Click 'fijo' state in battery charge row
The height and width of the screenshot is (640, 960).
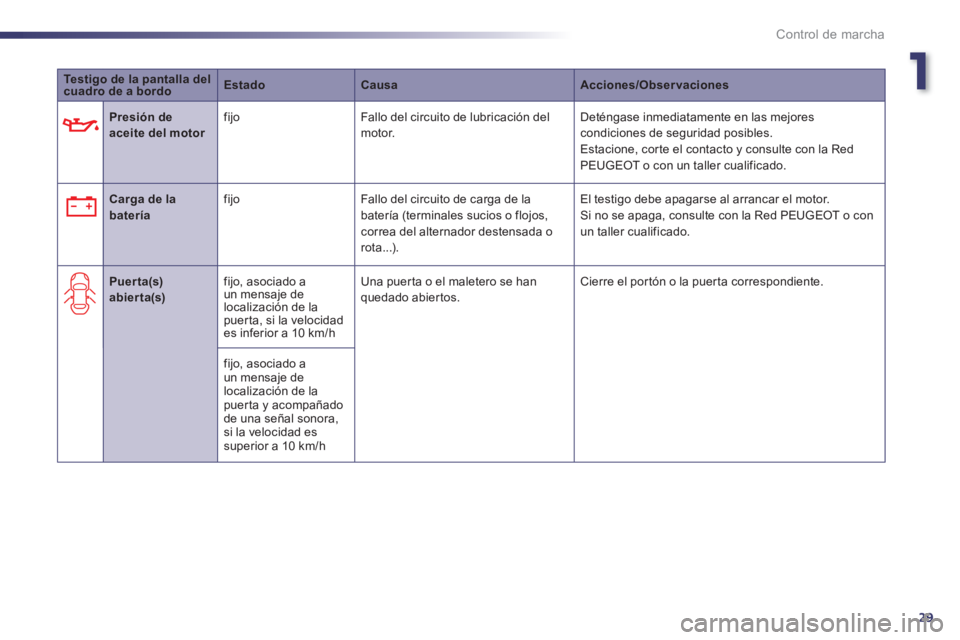(x=231, y=199)
